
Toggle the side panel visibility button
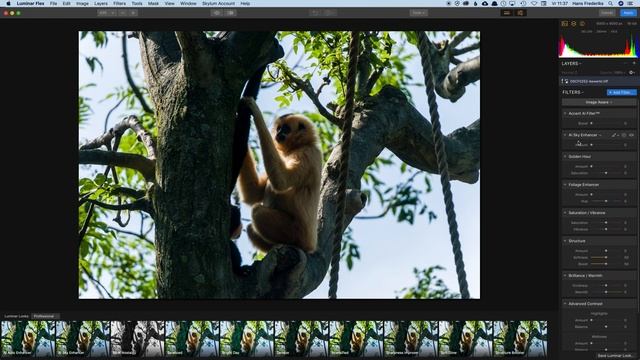(520, 13)
